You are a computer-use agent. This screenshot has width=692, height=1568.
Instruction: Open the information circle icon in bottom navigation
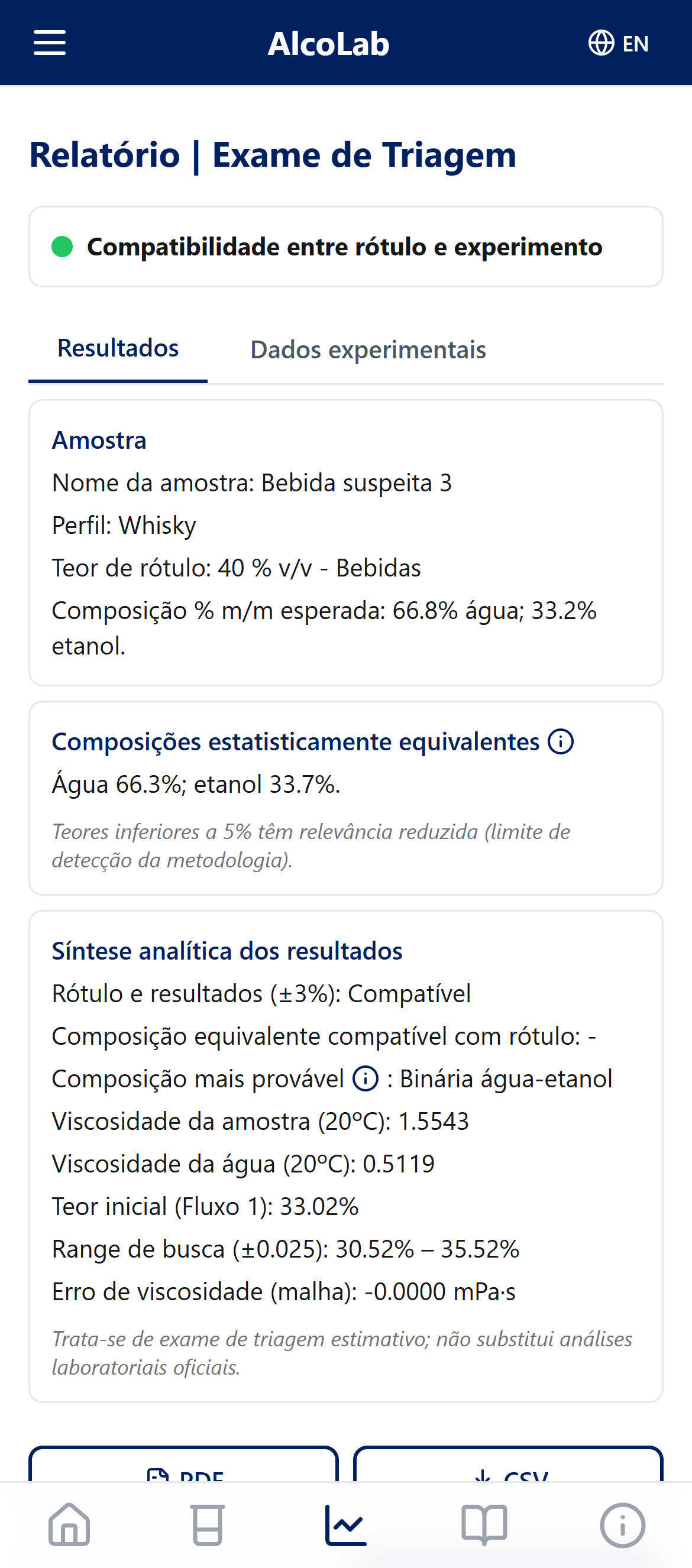(x=623, y=1525)
